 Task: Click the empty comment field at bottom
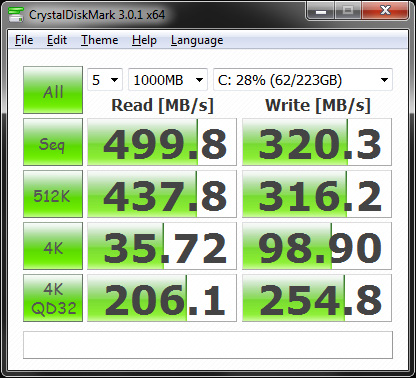coord(208,345)
